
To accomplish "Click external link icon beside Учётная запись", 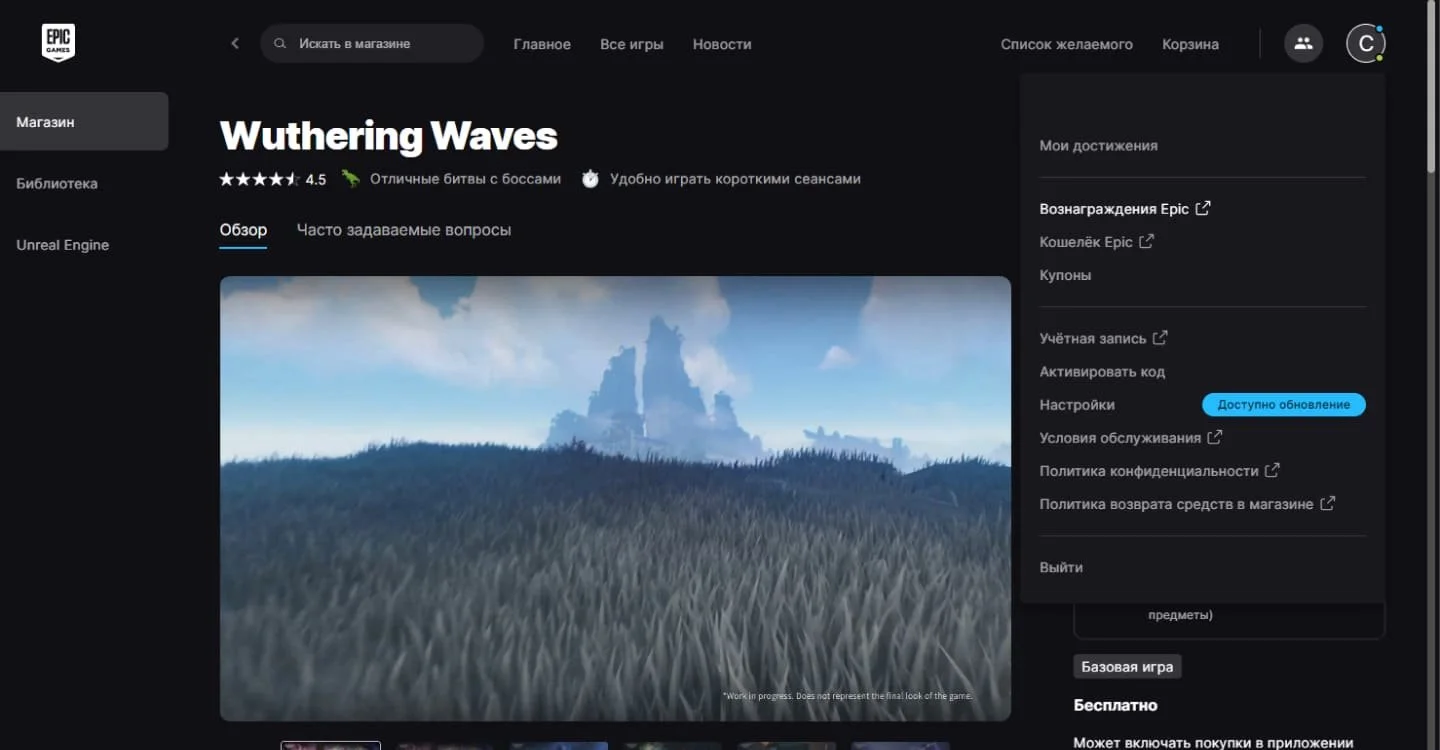I will (x=1160, y=338).
